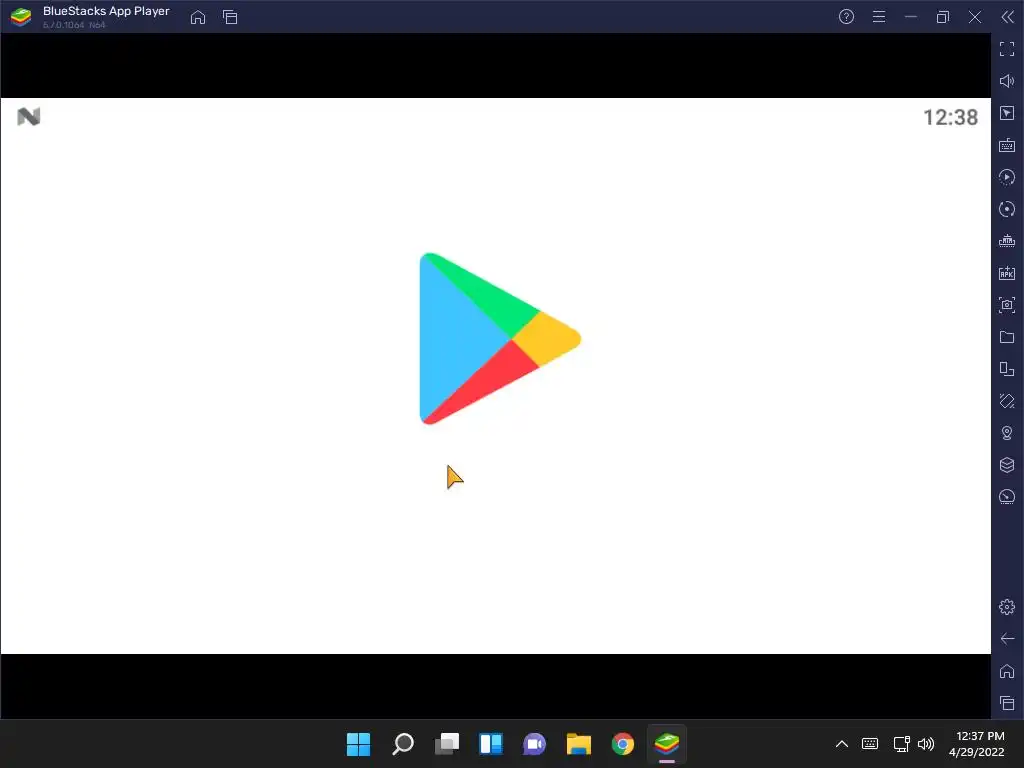This screenshot has width=1024, height=768.
Task: Install APK using sidebar APK icon
Action: (1007, 273)
